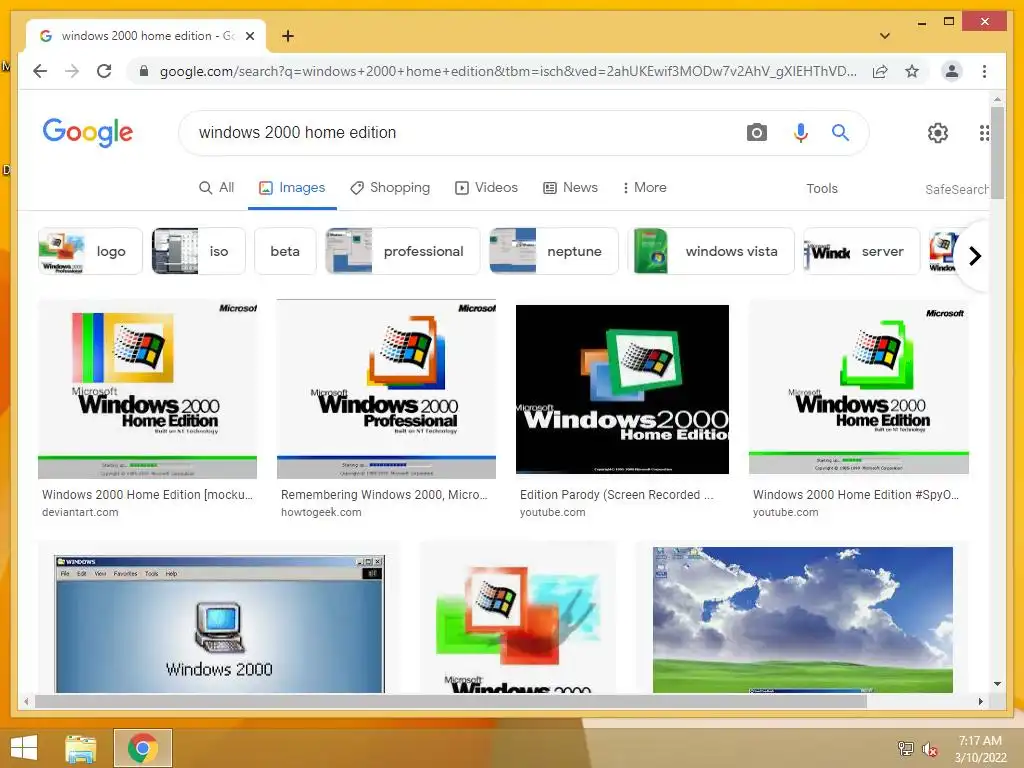
Task: Search by image with camera icon
Action: 756,133
